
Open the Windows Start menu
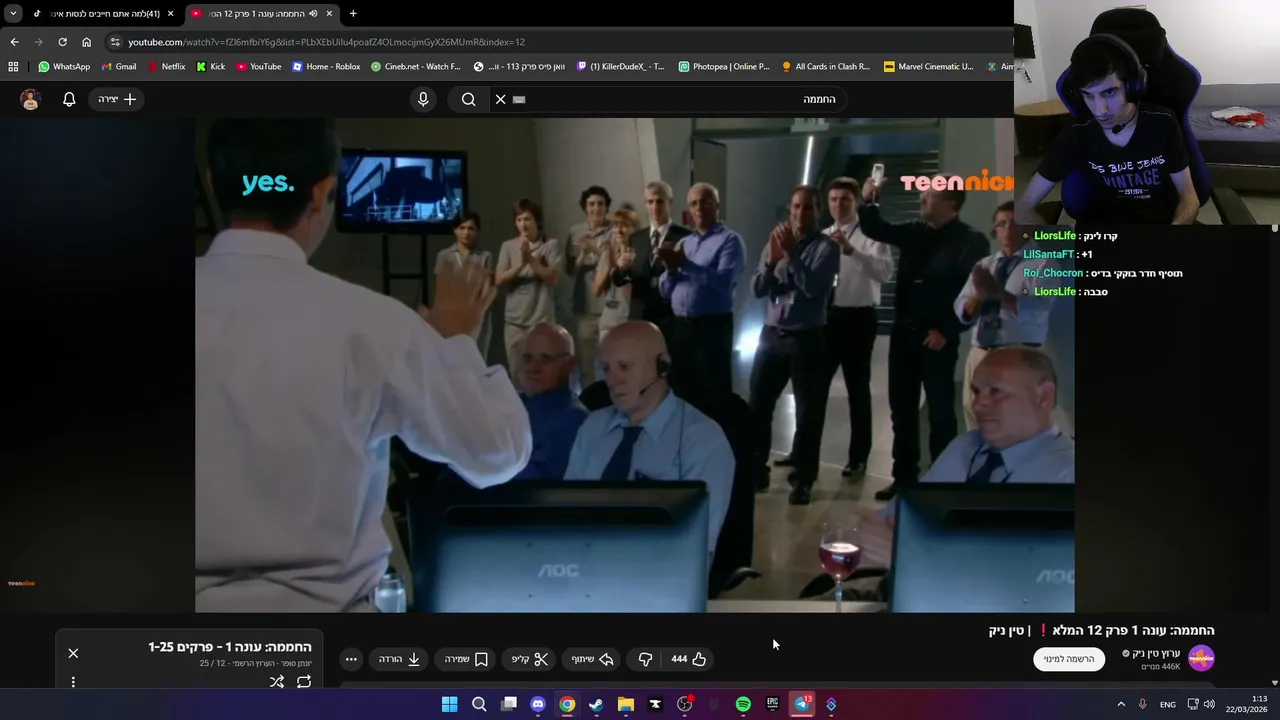coord(450,704)
